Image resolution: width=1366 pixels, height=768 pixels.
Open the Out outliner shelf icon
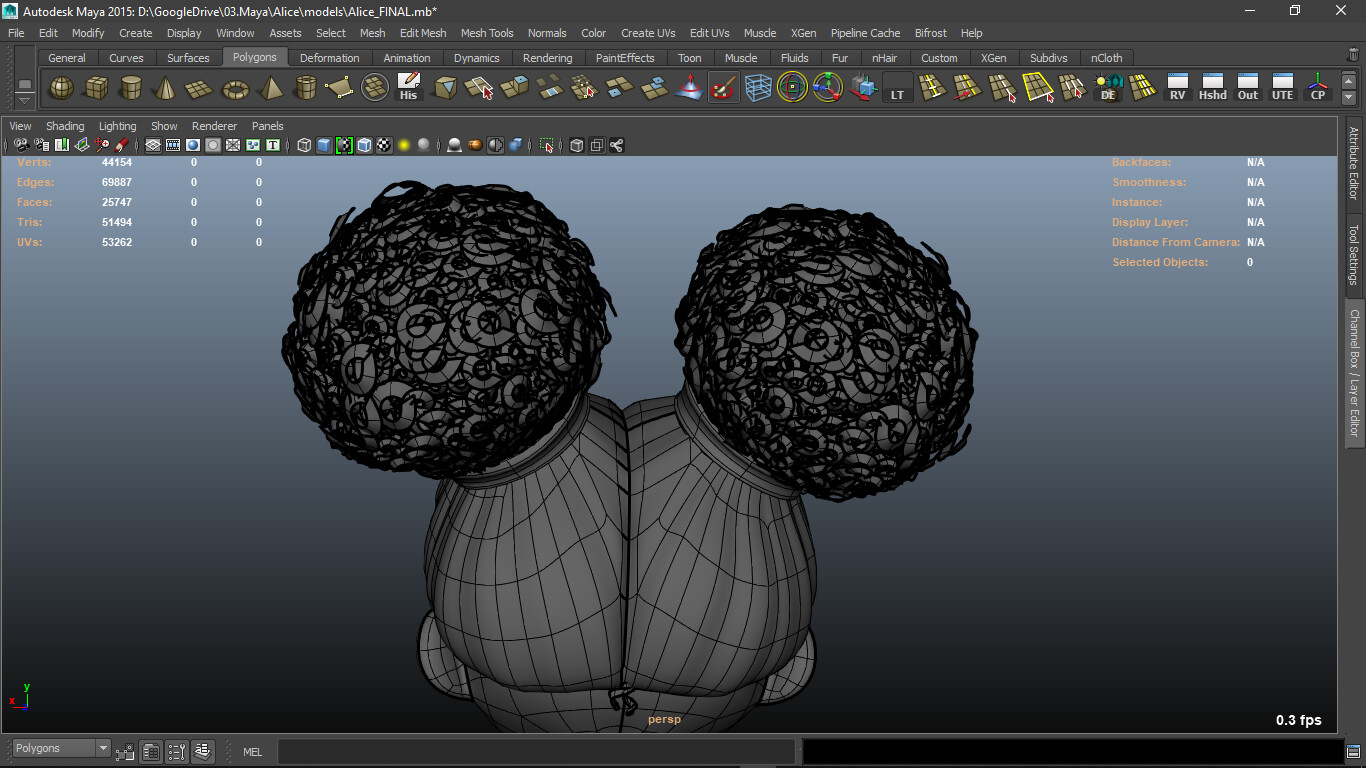pyautogui.click(x=1248, y=88)
